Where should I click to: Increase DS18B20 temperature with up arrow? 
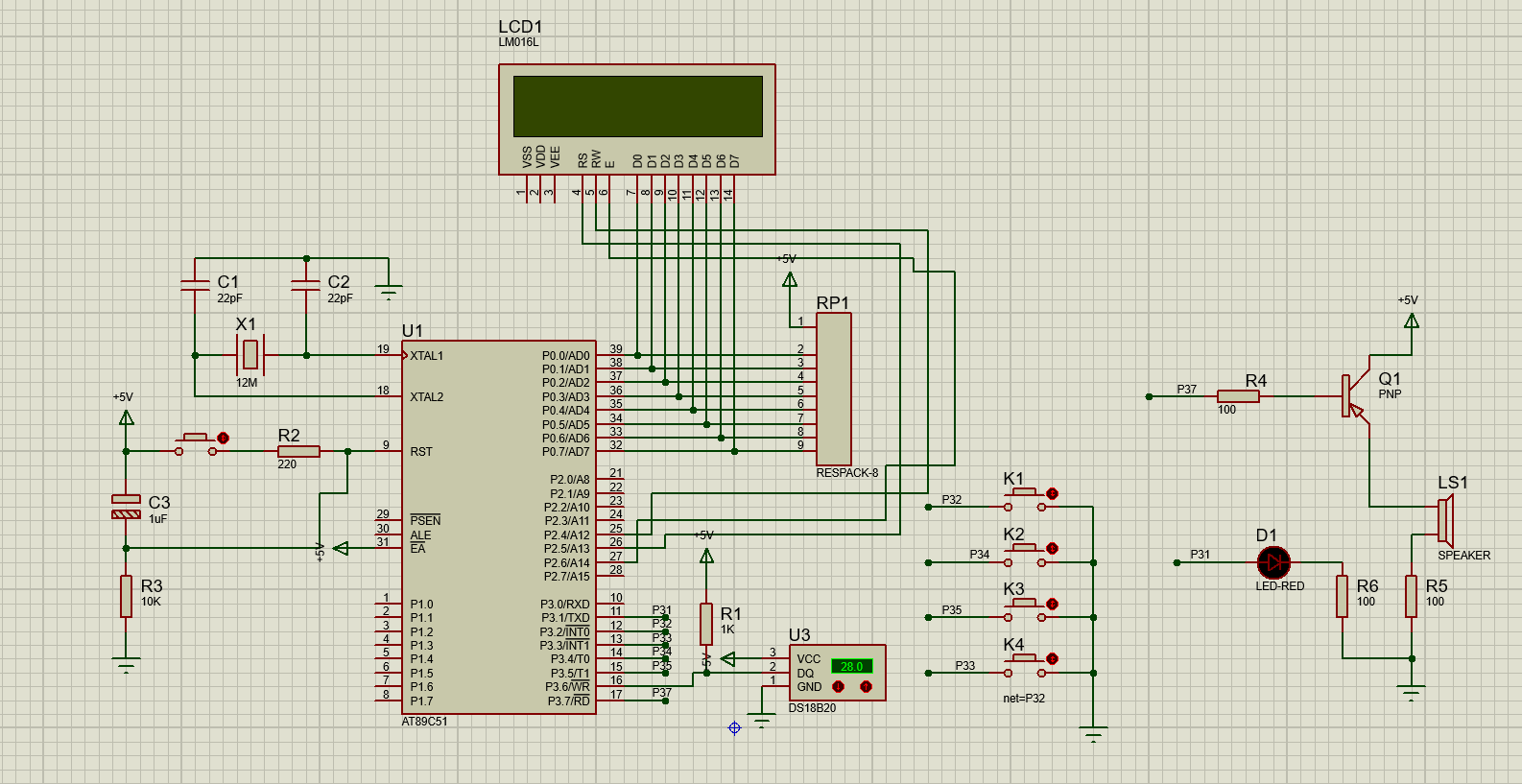(866, 686)
